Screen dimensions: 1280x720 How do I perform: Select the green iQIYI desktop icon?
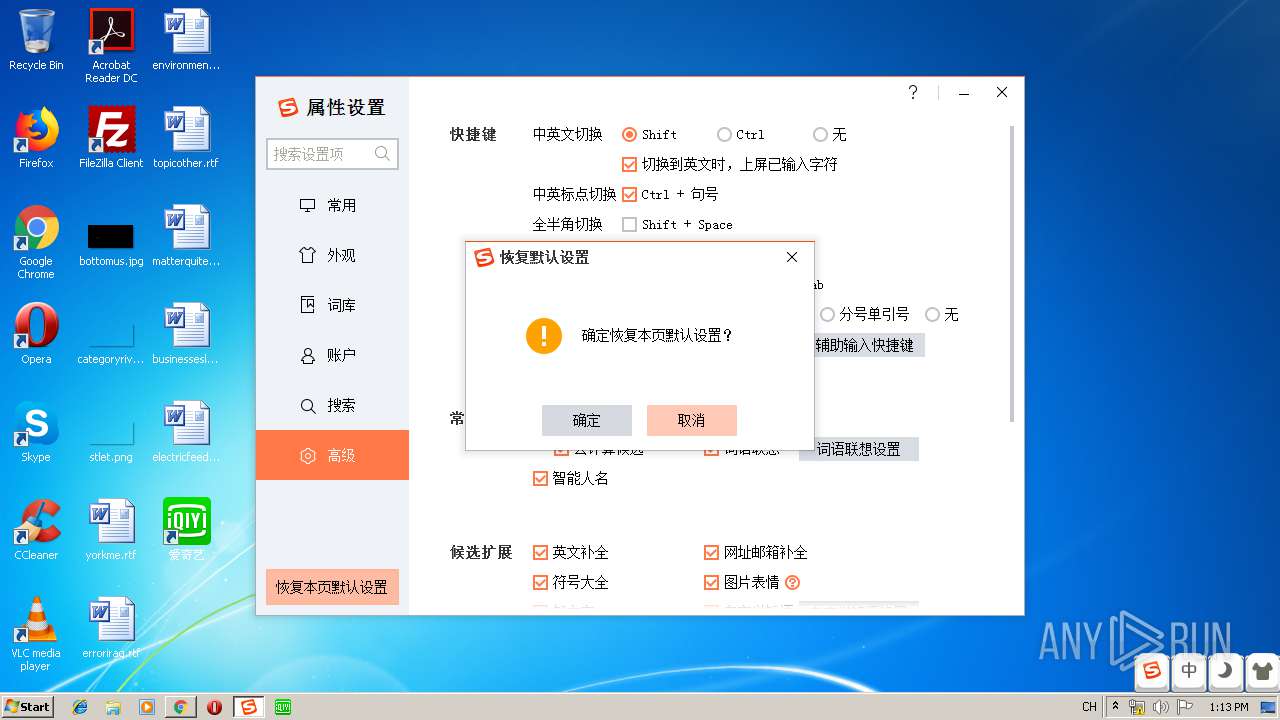tap(187, 530)
